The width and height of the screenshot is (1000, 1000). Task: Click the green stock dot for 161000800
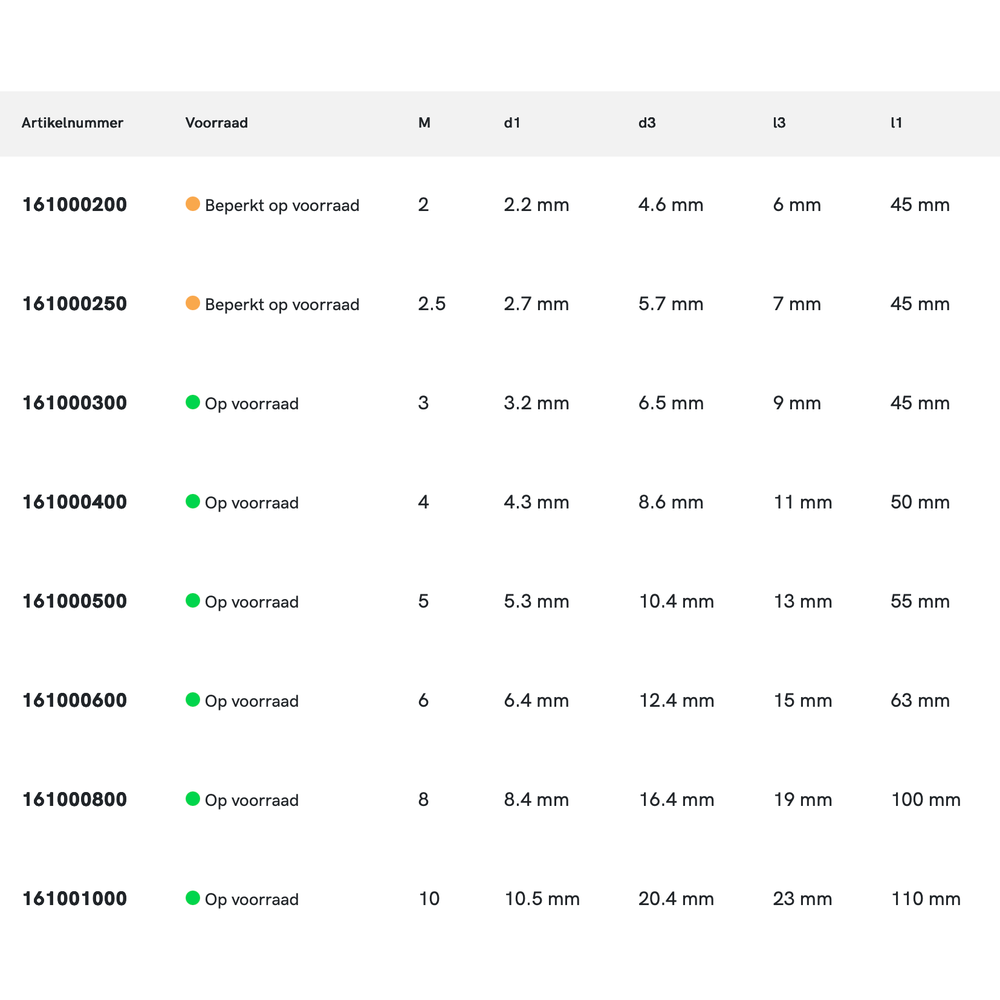point(193,798)
